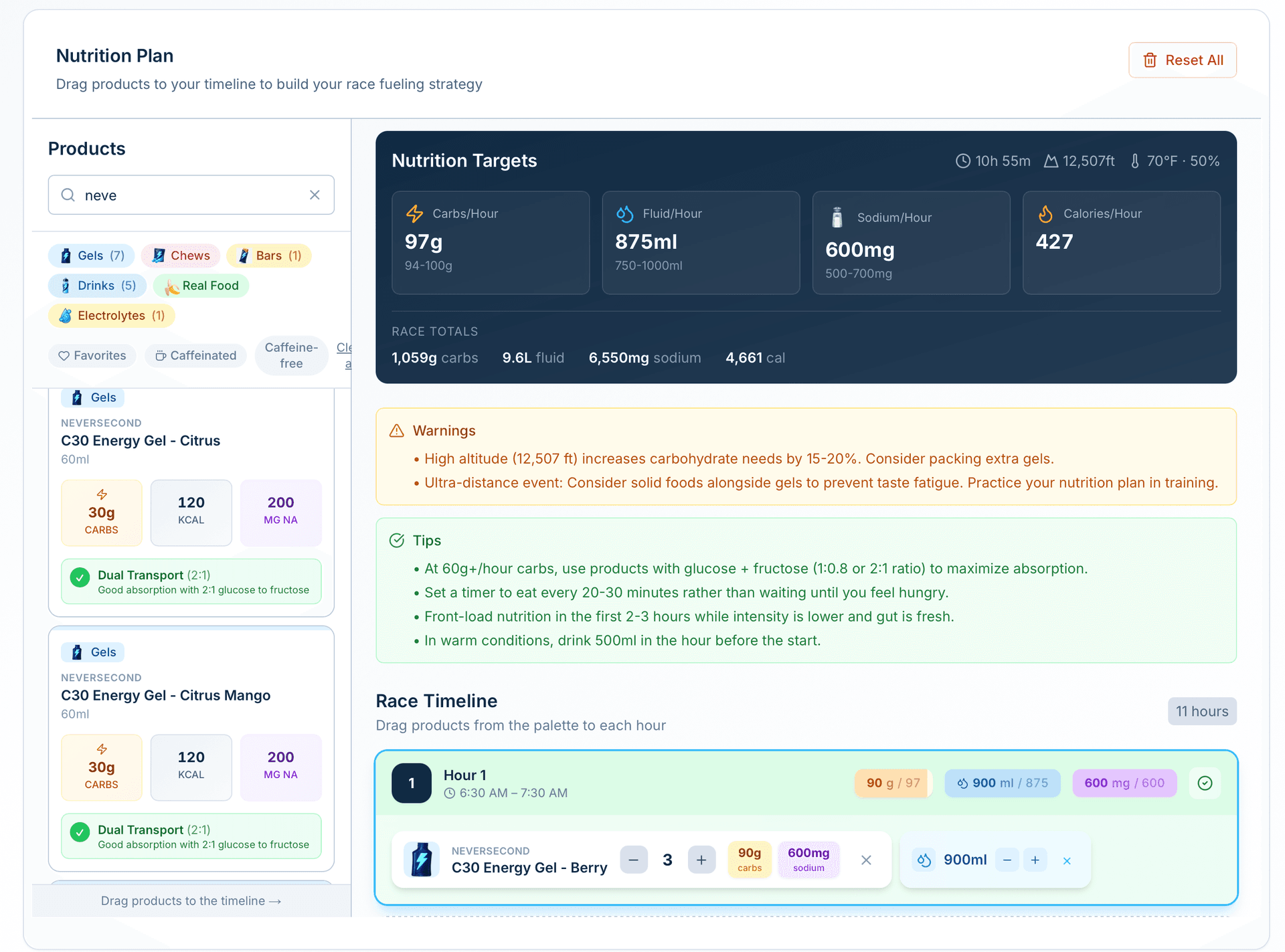Clear the search text with the X
The image size is (1285, 952).
pos(315,195)
